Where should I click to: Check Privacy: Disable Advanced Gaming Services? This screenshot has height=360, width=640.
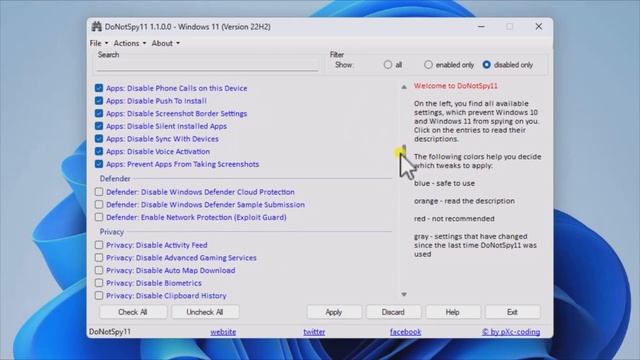click(99, 258)
